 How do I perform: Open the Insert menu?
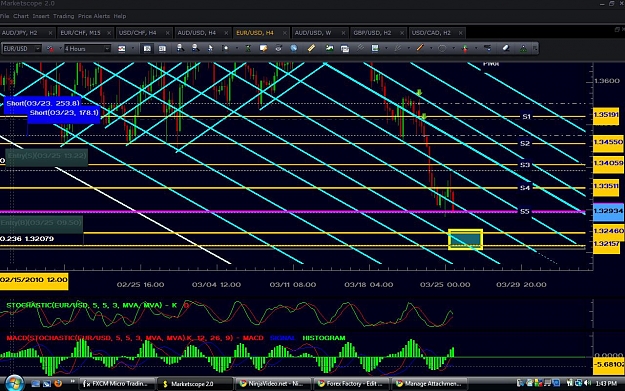(41, 16)
